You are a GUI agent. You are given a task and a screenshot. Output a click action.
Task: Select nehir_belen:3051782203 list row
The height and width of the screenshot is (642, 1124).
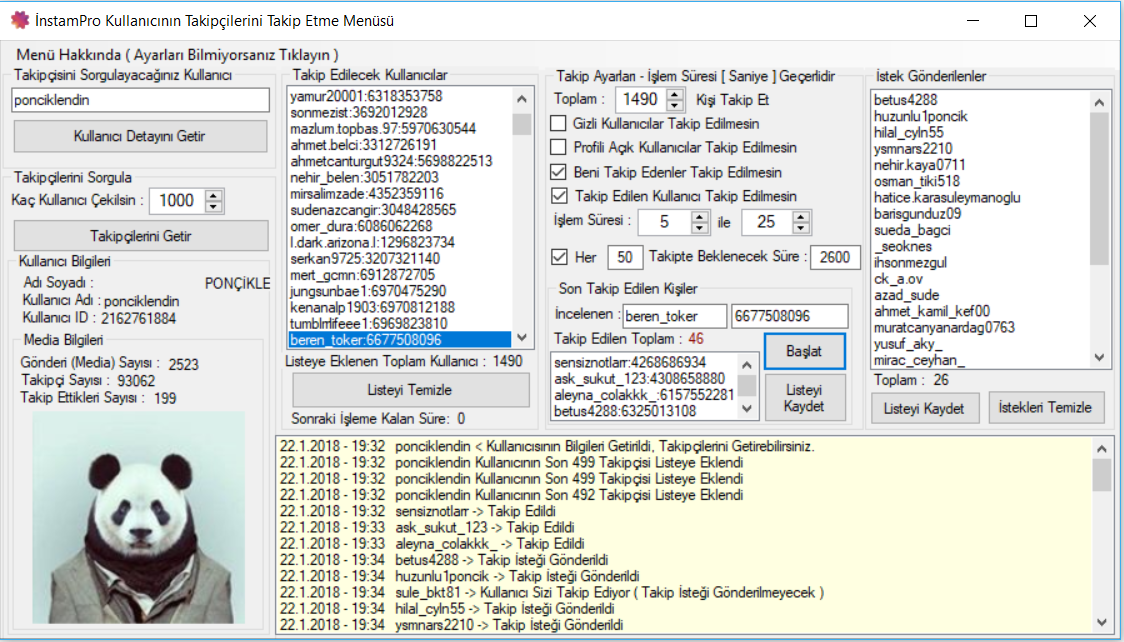[x=400, y=177]
